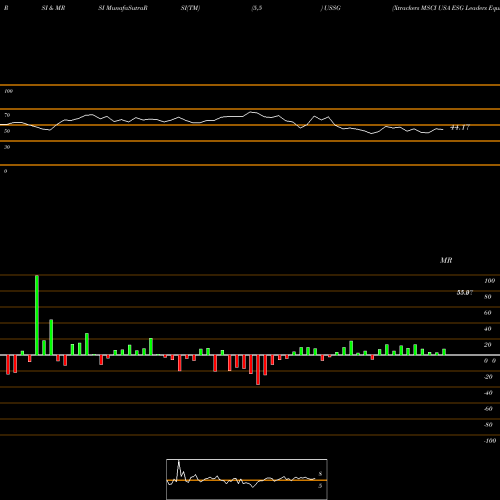Click the 'SI & MR' header label
The image size is (500, 500).
coord(53,8)
